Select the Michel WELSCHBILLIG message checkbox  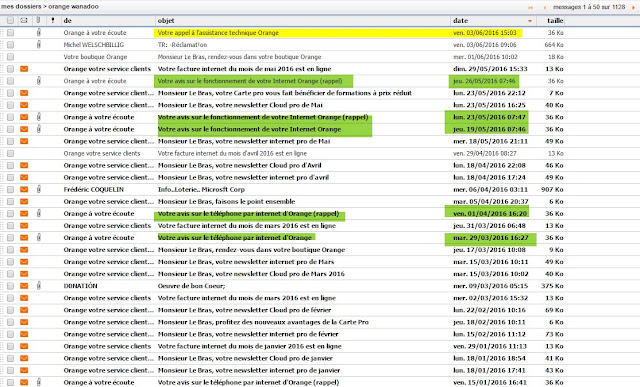coord(10,44)
